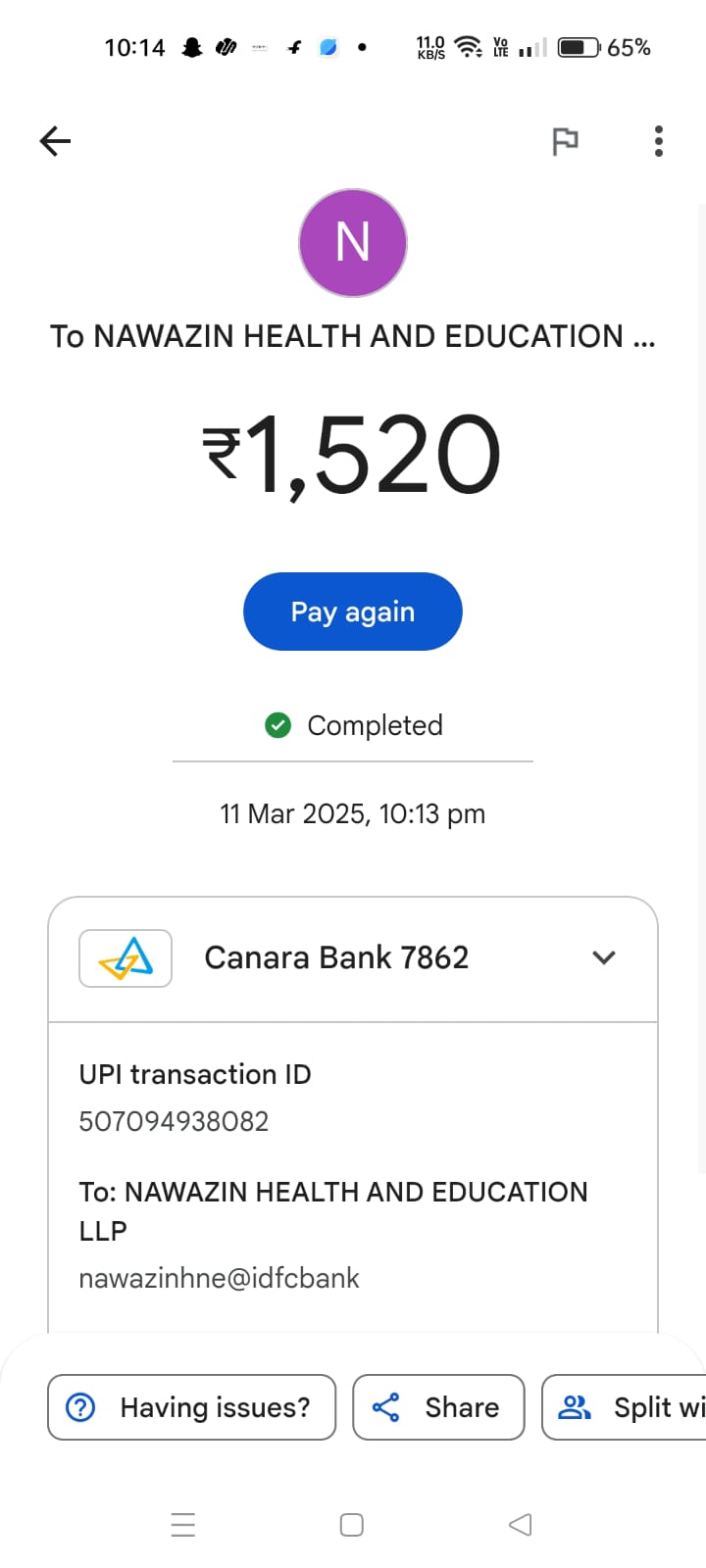Open Android recent apps menu button
Viewport: 706px width, 1568px height.
[x=183, y=1525]
